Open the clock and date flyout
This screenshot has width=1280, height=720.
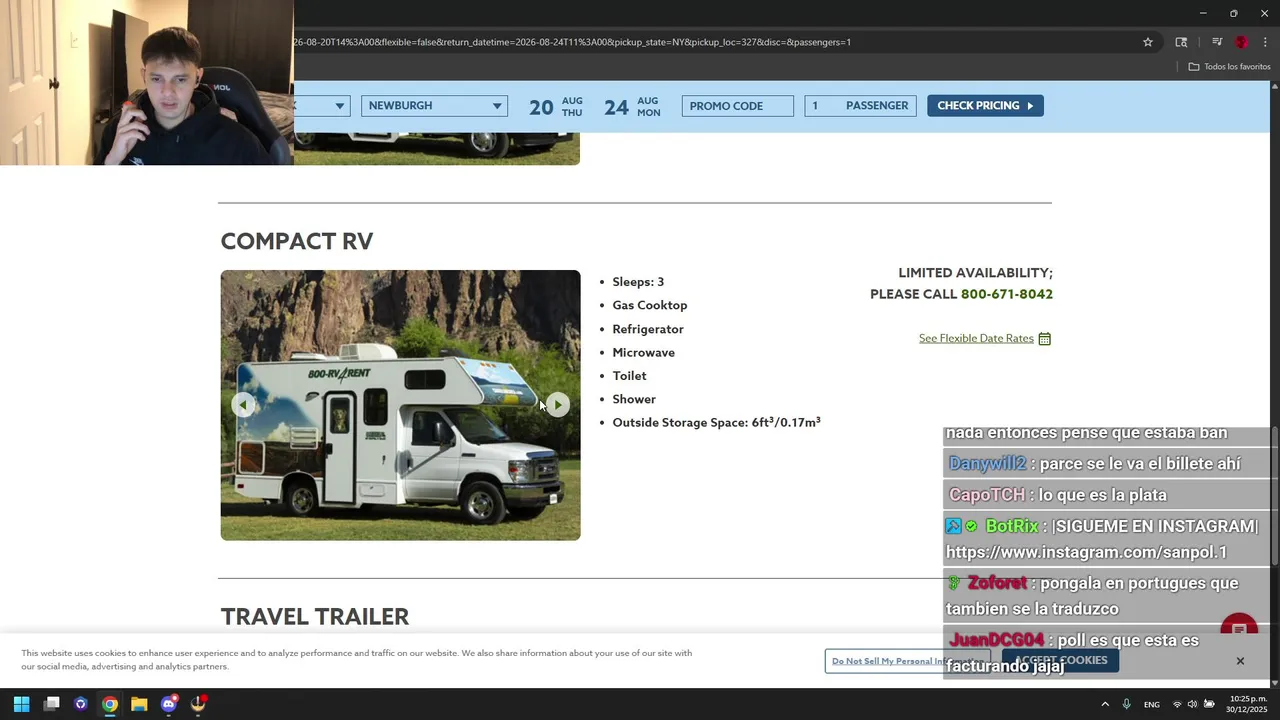pyautogui.click(x=1248, y=704)
